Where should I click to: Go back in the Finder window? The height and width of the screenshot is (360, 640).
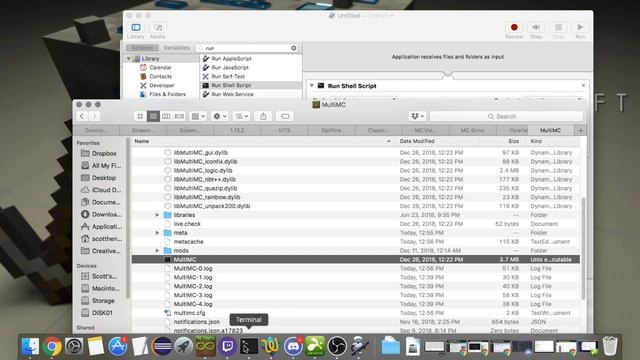coord(82,116)
